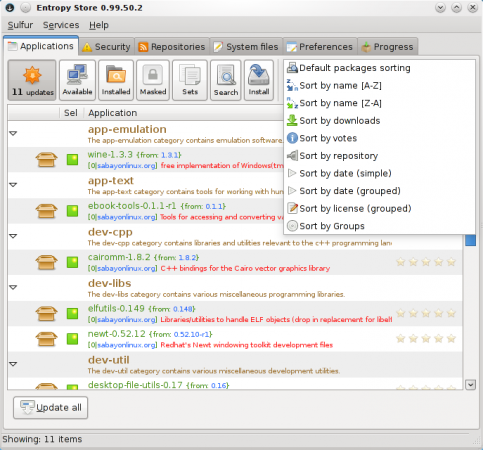Choose Sort by Groups

[x=379, y=226]
